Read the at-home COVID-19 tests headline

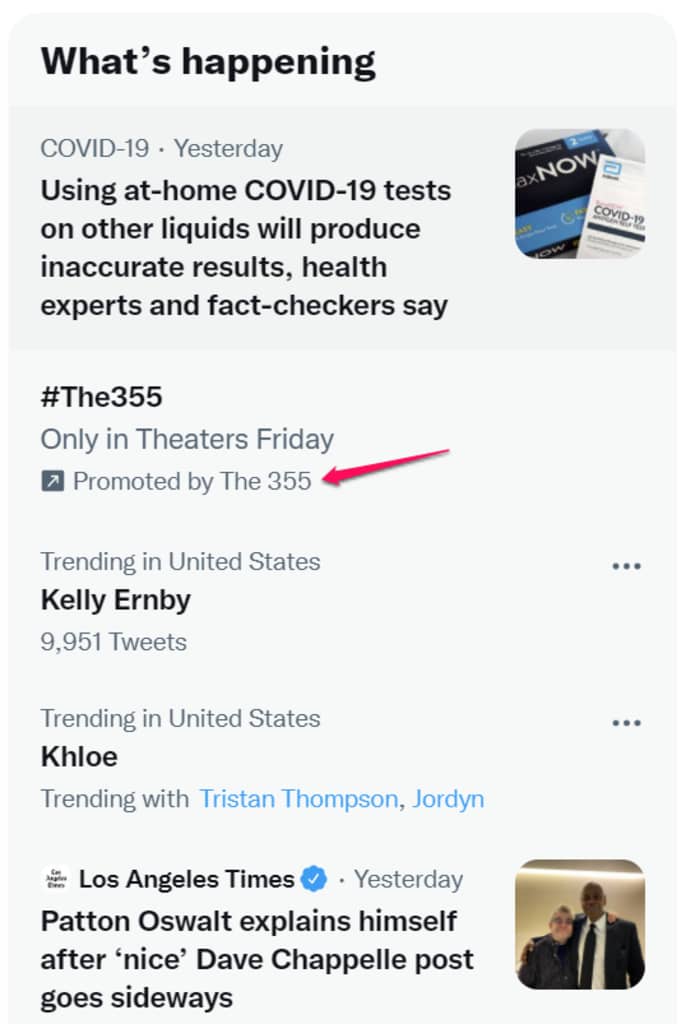click(245, 248)
